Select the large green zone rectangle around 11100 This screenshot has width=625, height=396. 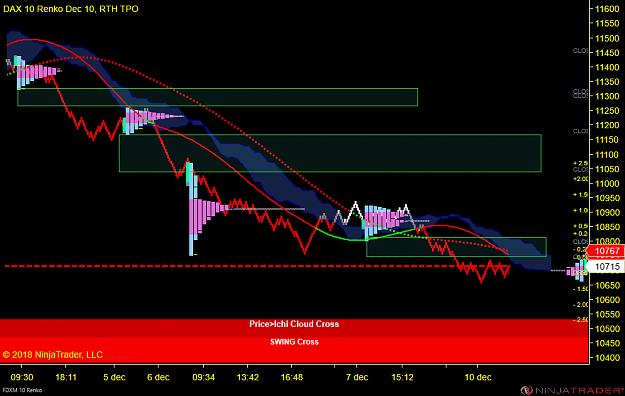tap(330, 153)
